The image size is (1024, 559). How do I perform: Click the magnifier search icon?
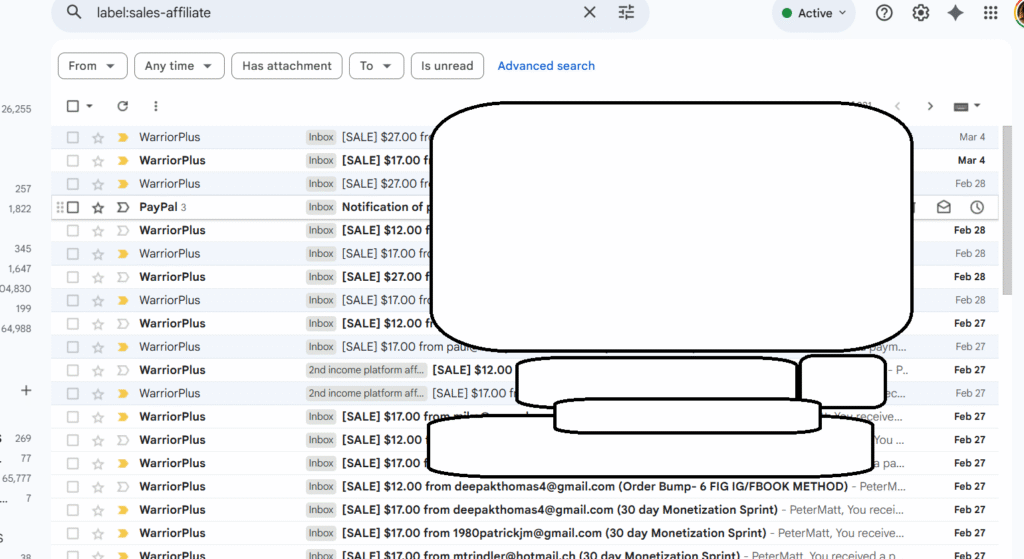[74, 12]
